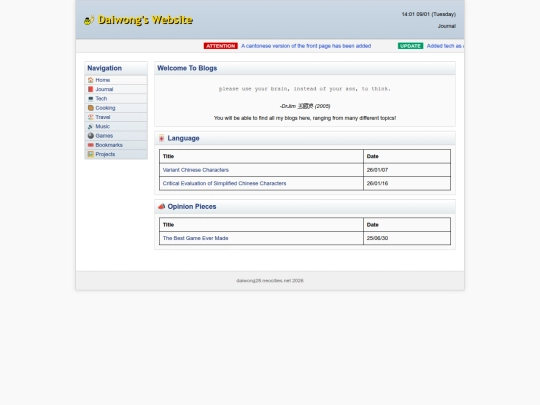Click the Journal link in the header
Viewport: 540px width, 405px height.
(x=447, y=26)
